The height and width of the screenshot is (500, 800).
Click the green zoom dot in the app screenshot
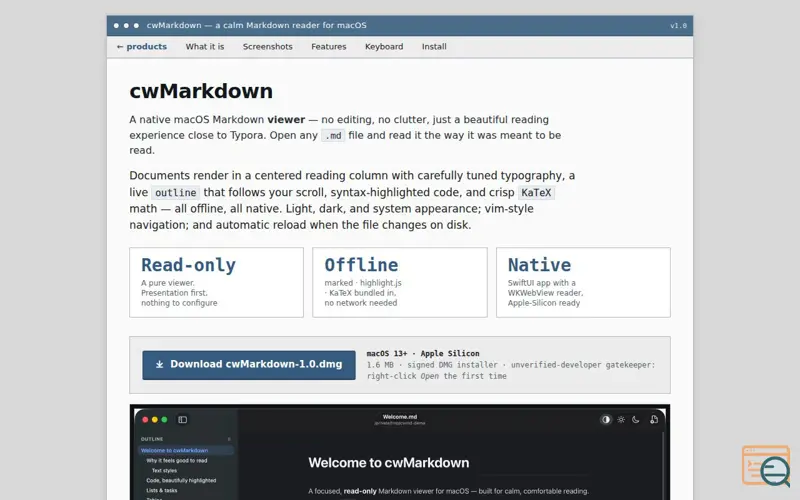pos(164,419)
